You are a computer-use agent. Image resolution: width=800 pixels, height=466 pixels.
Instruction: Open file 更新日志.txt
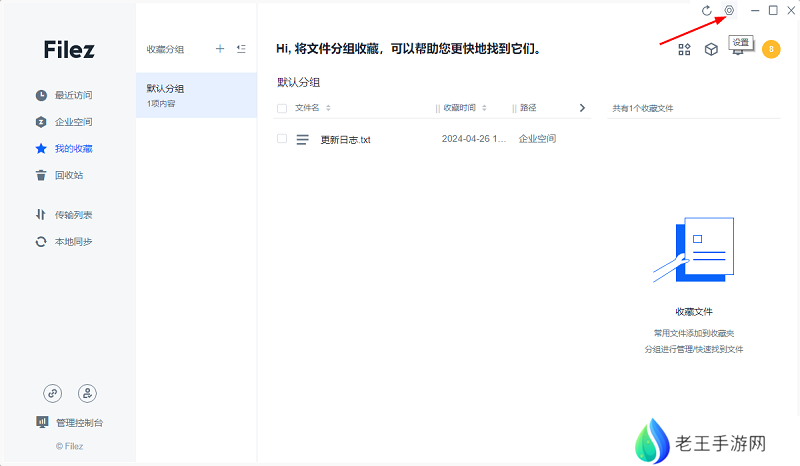point(345,139)
